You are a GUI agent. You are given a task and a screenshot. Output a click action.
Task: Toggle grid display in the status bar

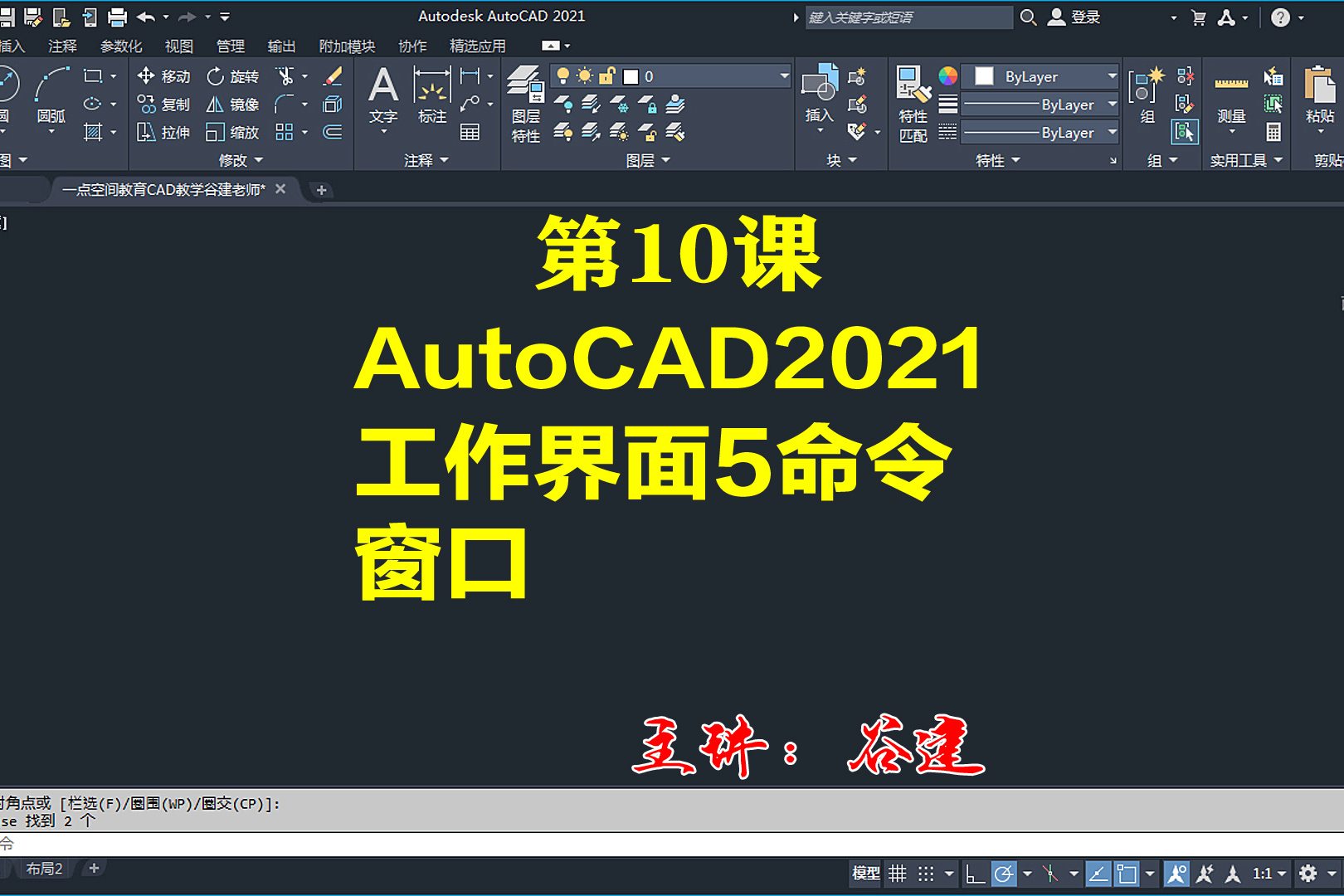[x=898, y=873]
